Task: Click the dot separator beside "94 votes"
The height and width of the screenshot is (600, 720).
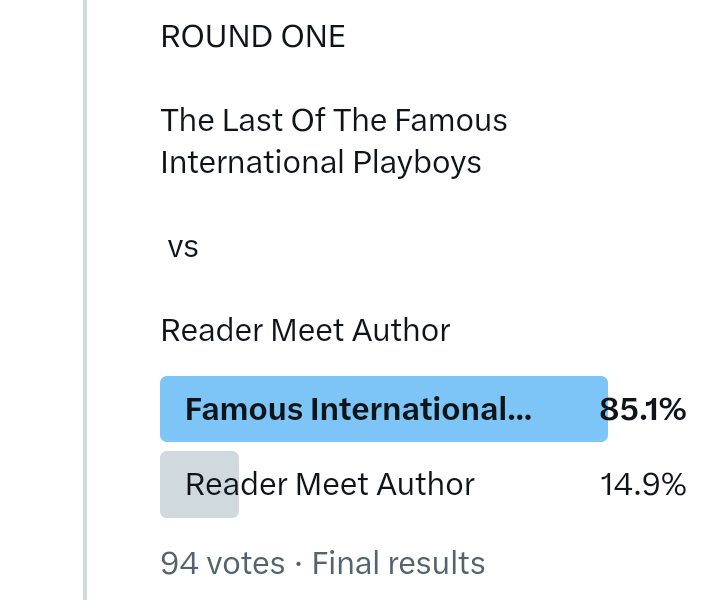Action: coord(298,564)
